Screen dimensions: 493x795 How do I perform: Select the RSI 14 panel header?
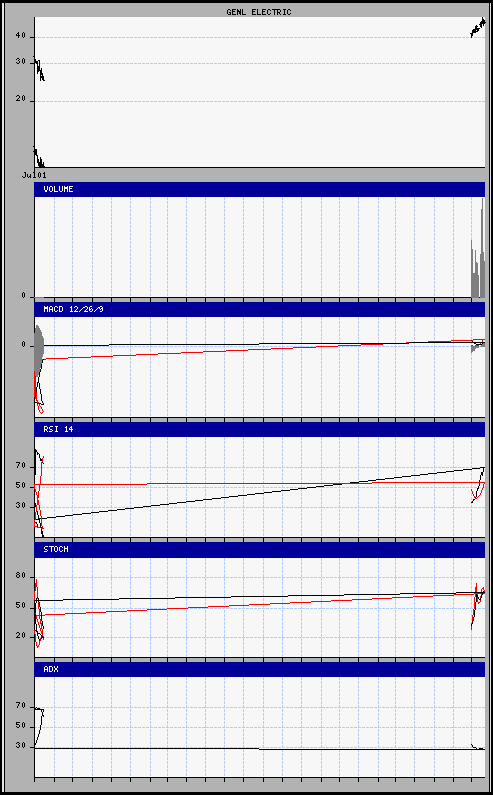[x=260, y=429]
